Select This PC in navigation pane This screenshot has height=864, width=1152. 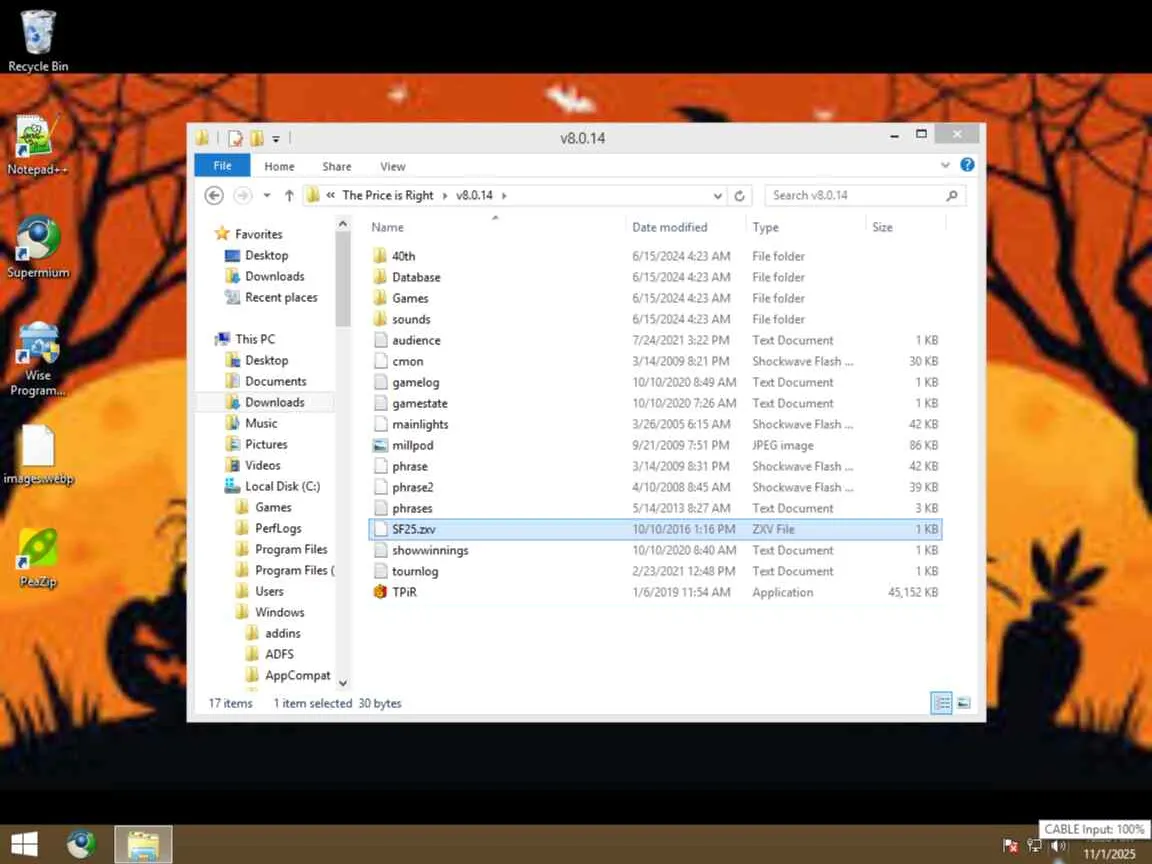coord(254,339)
